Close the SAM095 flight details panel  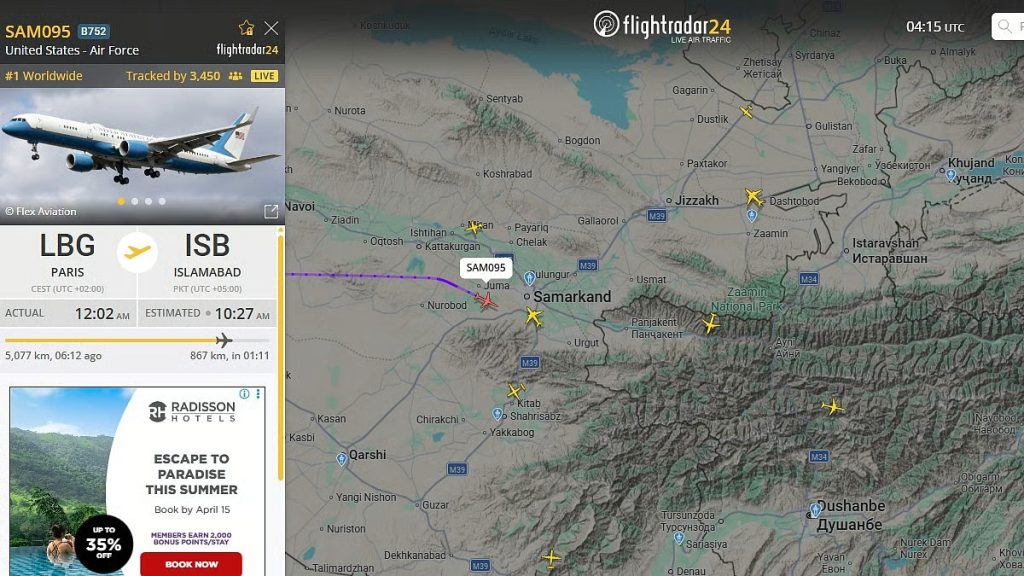click(x=271, y=28)
